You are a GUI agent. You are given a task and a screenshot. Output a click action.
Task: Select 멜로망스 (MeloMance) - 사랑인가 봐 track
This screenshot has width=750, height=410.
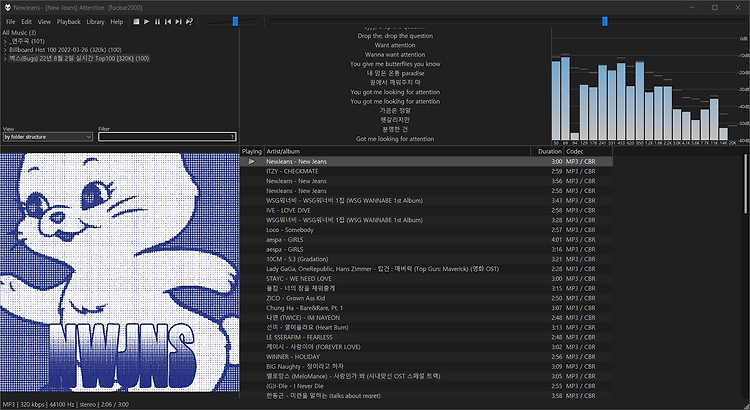[426, 377]
